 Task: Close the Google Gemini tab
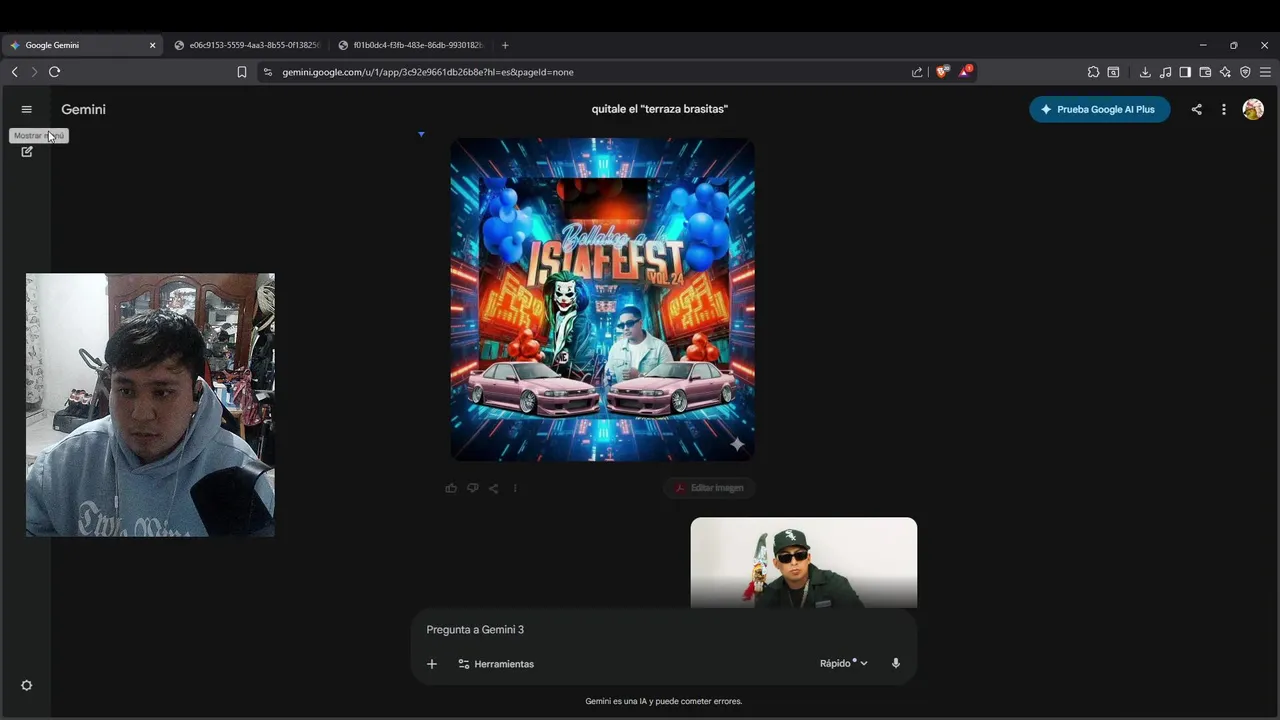[153, 45]
